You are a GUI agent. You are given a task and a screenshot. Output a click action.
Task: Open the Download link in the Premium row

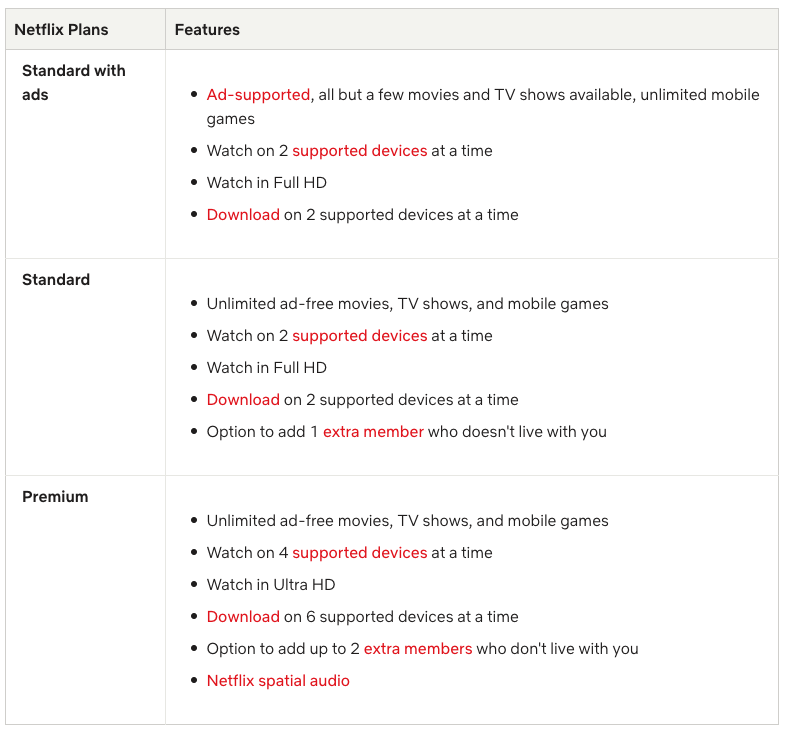(243, 617)
